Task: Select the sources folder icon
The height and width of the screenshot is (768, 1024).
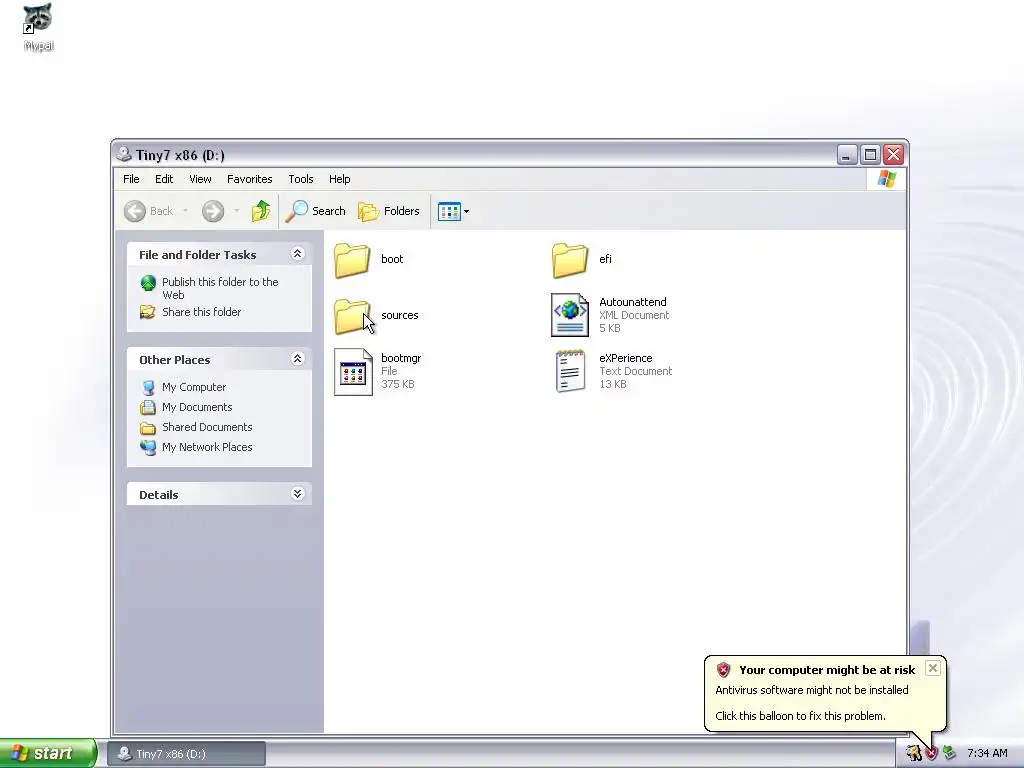Action: [x=352, y=316]
